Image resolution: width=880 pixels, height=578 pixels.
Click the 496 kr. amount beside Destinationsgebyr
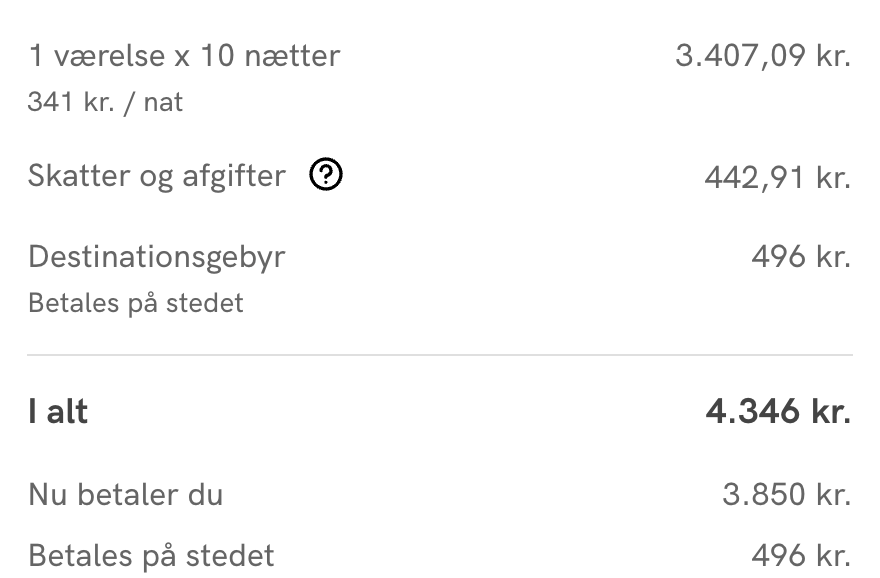(801, 257)
